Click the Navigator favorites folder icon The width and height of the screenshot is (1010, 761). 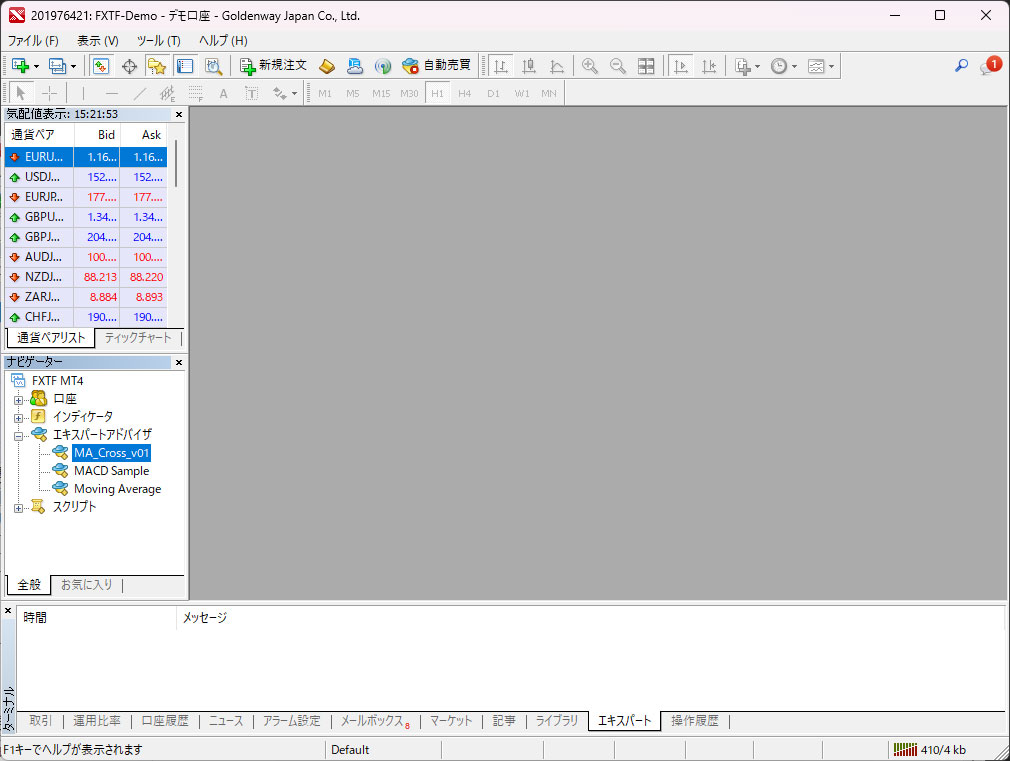(x=157, y=66)
